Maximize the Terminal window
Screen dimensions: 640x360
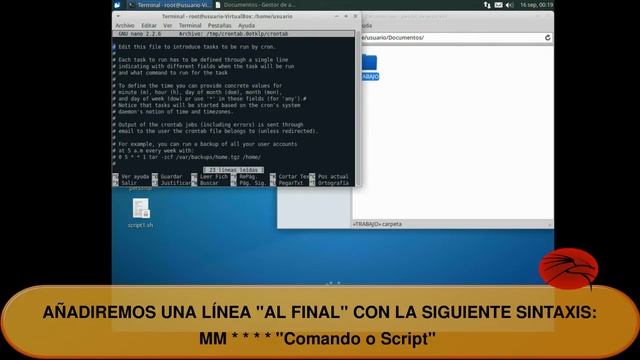[346, 16]
